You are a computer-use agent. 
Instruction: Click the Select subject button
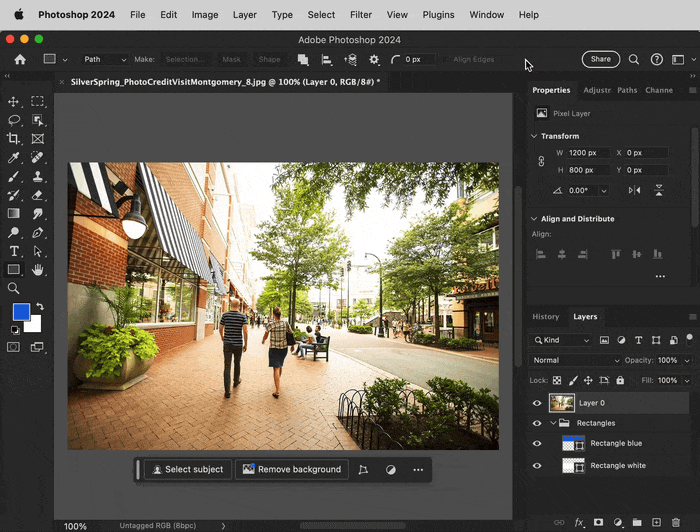coord(189,469)
